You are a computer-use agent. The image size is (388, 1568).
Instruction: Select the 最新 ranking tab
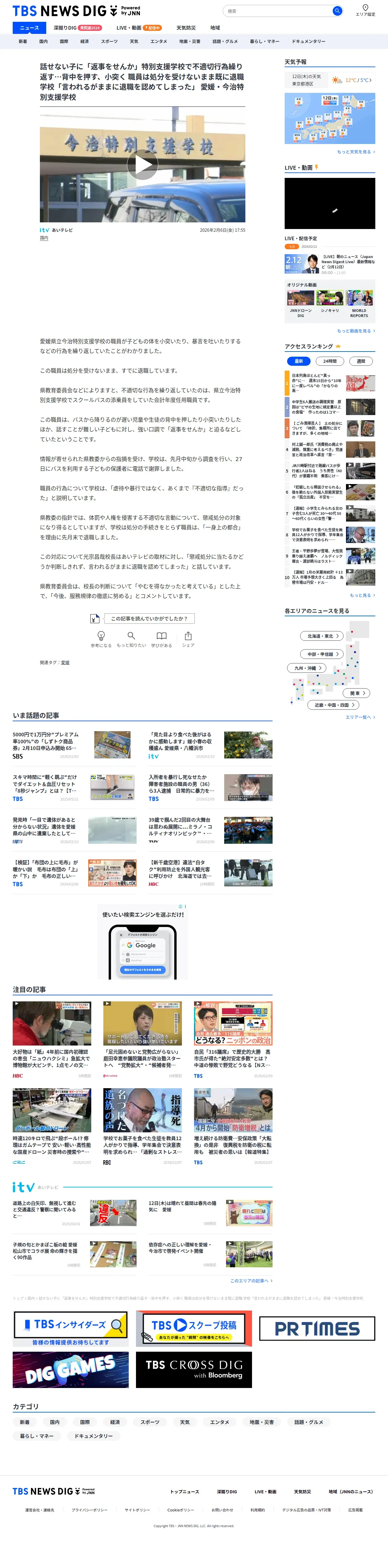(x=299, y=361)
